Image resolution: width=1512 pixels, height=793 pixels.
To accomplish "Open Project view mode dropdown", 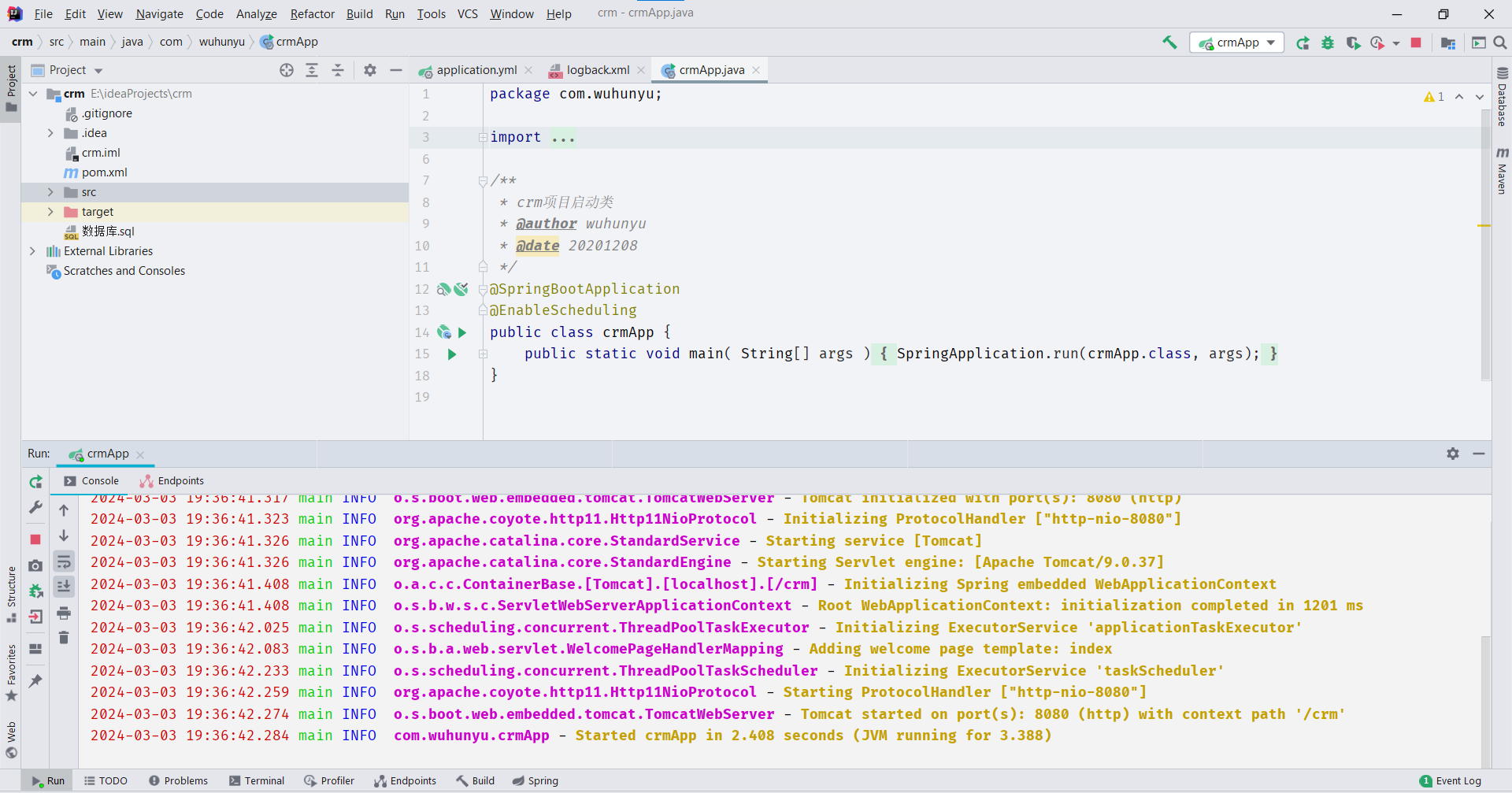I will click(98, 71).
